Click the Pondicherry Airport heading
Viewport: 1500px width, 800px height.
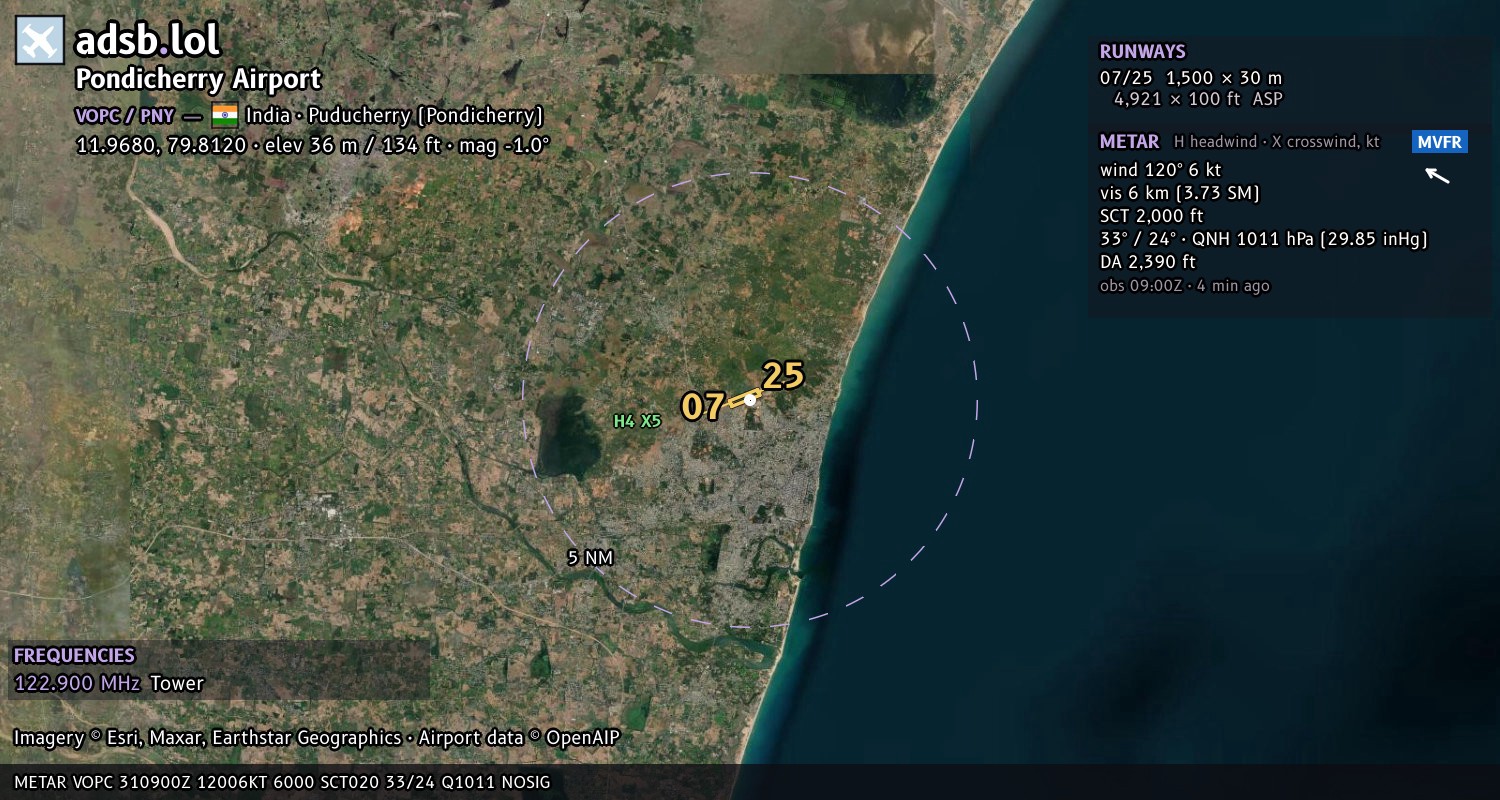coord(198,79)
